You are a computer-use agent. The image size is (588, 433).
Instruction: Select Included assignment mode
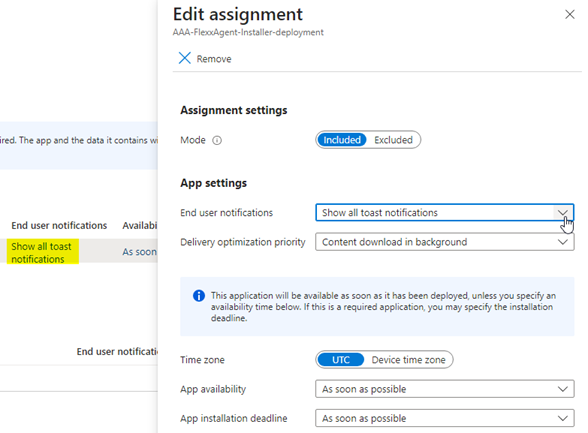pyautogui.click(x=342, y=140)
